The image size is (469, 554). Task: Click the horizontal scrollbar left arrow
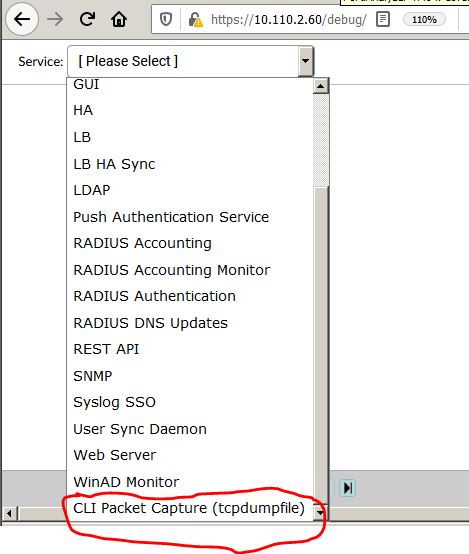click(9, 513)
